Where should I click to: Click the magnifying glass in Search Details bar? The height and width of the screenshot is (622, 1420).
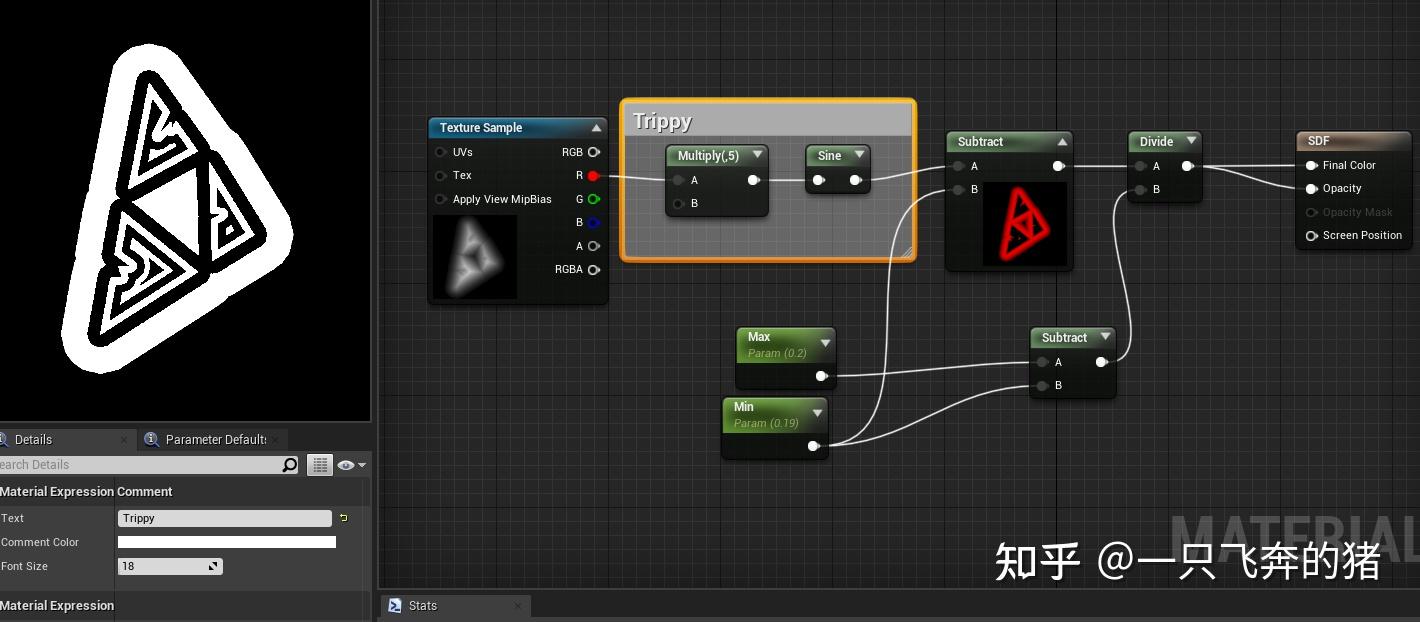(289, 464)
